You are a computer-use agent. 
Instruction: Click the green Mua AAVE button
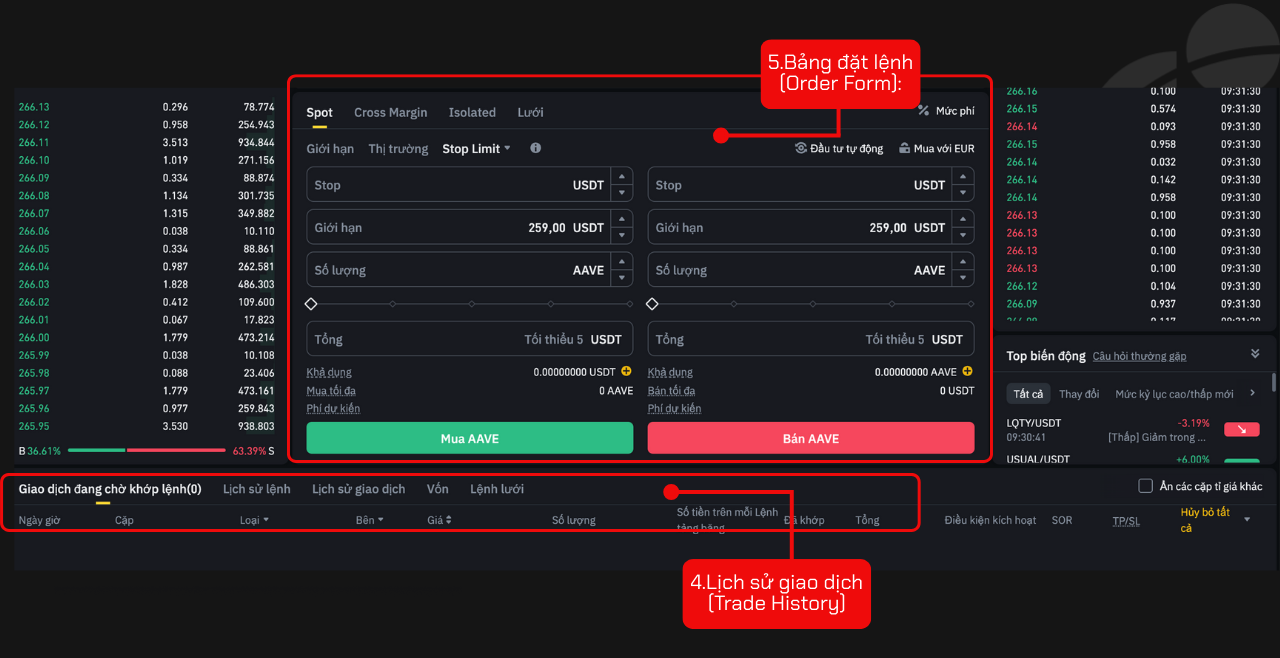[469, 438]
